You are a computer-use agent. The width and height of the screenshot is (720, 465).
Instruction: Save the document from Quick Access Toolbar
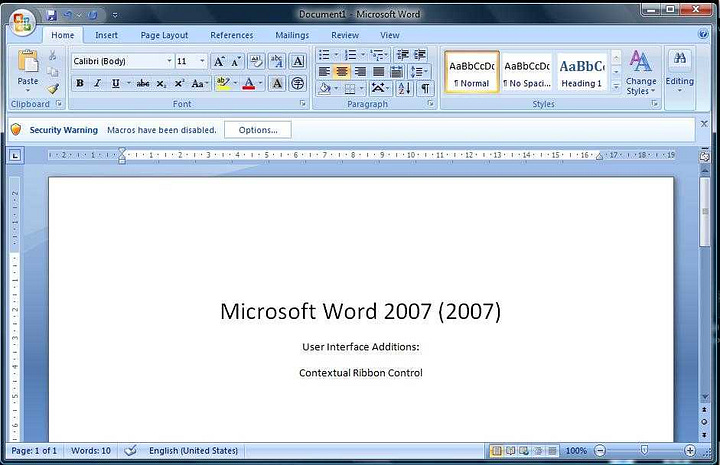(51, 15)
